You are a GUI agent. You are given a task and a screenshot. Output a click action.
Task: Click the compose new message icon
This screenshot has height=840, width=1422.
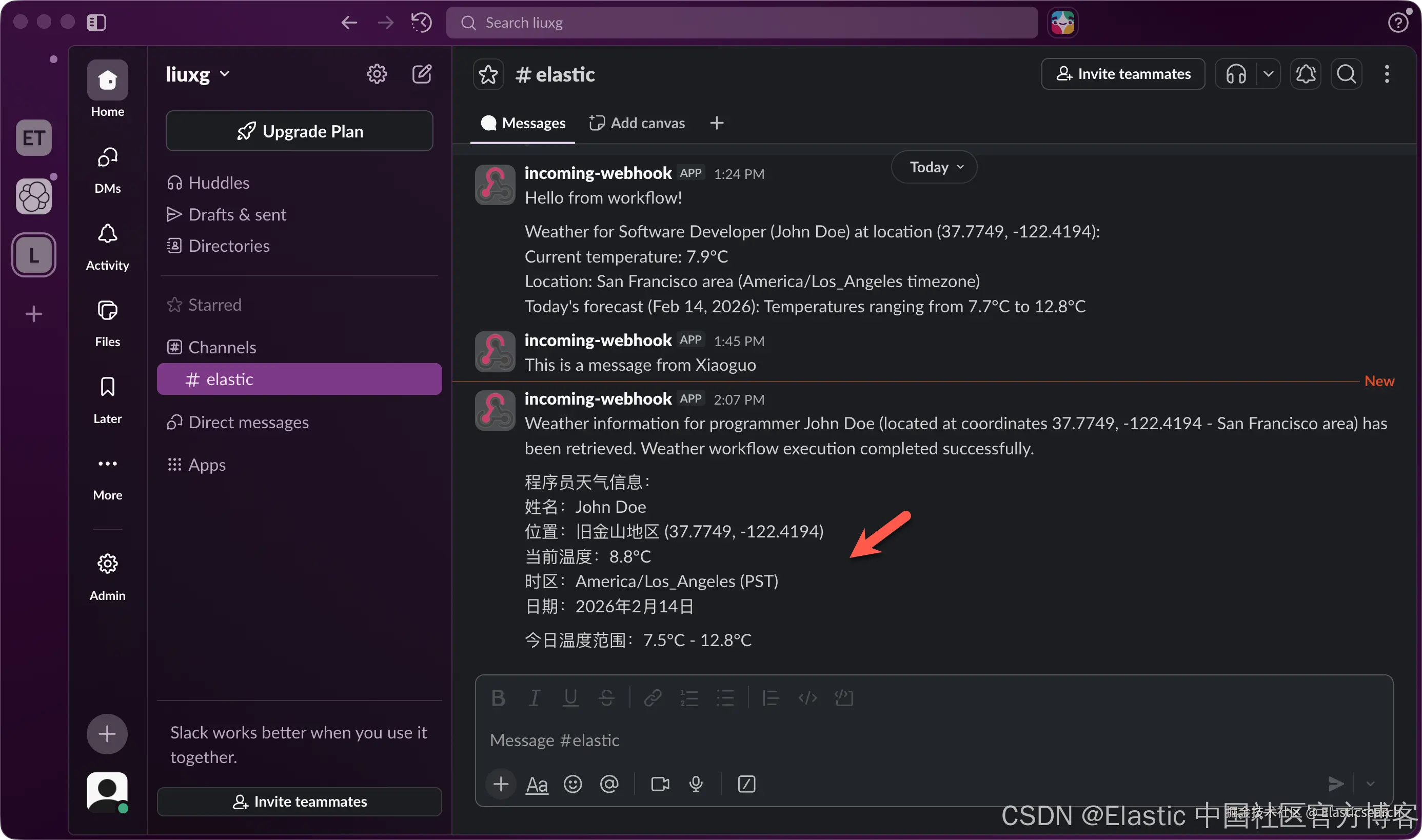(x=422, y=74)
